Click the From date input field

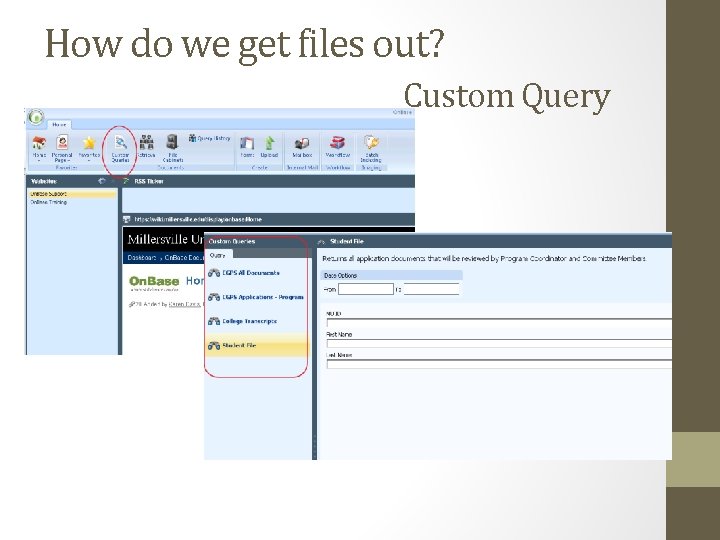(366, 289)
